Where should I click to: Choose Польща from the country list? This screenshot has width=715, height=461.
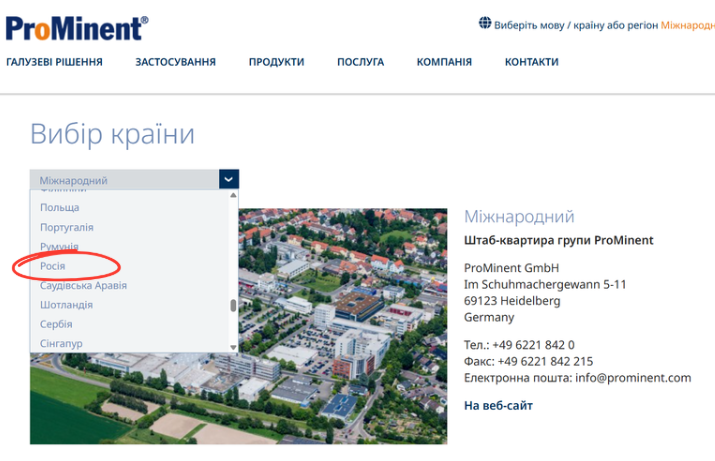[x=60, y=208]
